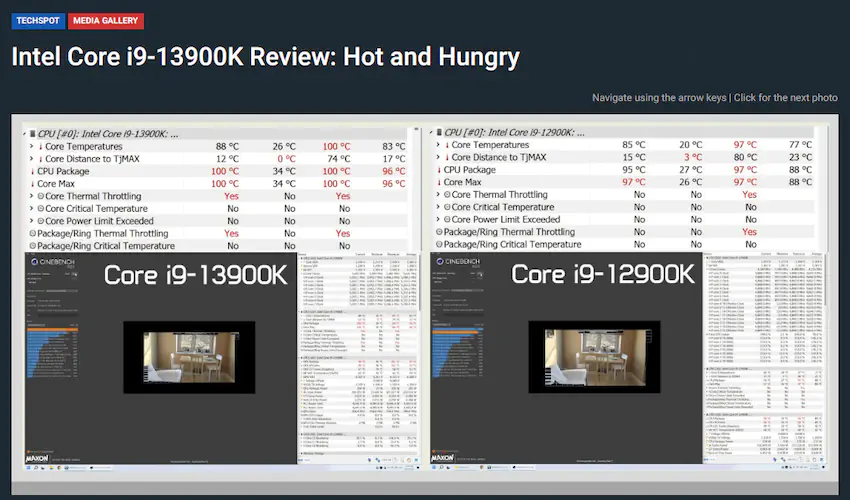Expand Core Distance to TjMAX in 13900K panel

pyautogui.click(x=31, y=159)
